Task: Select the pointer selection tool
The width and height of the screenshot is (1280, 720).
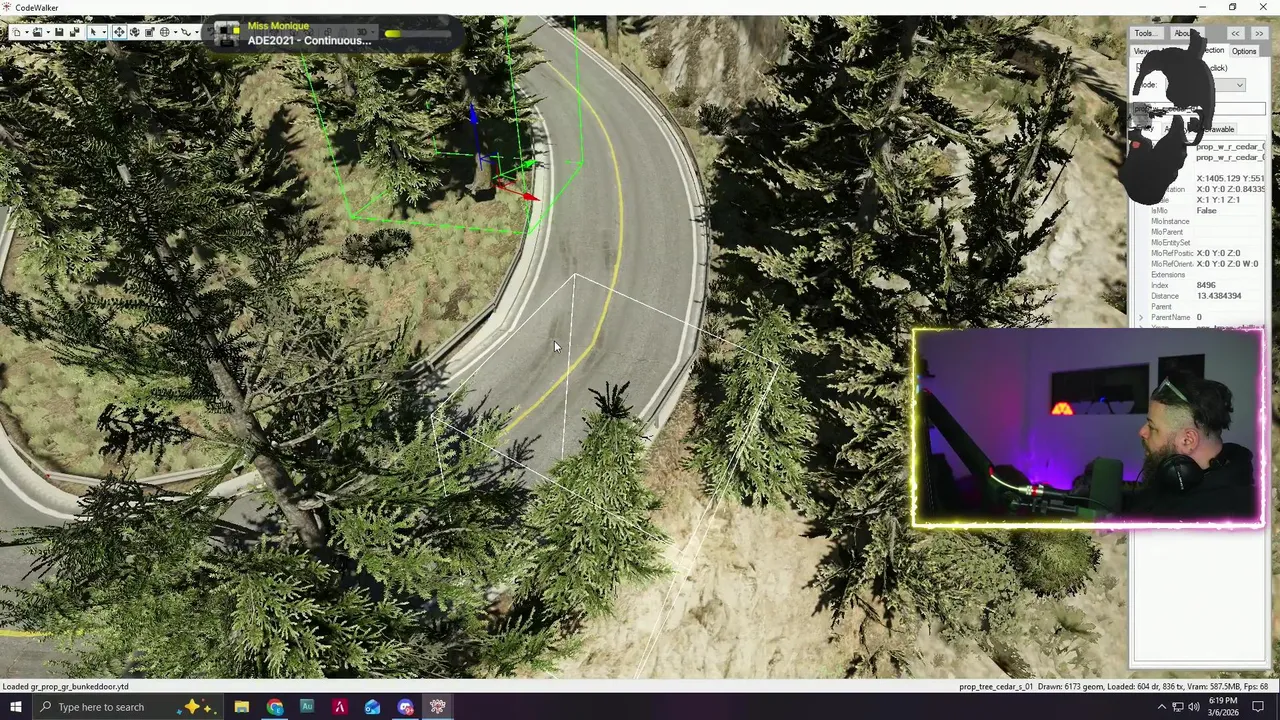Action: pos(94,32)
